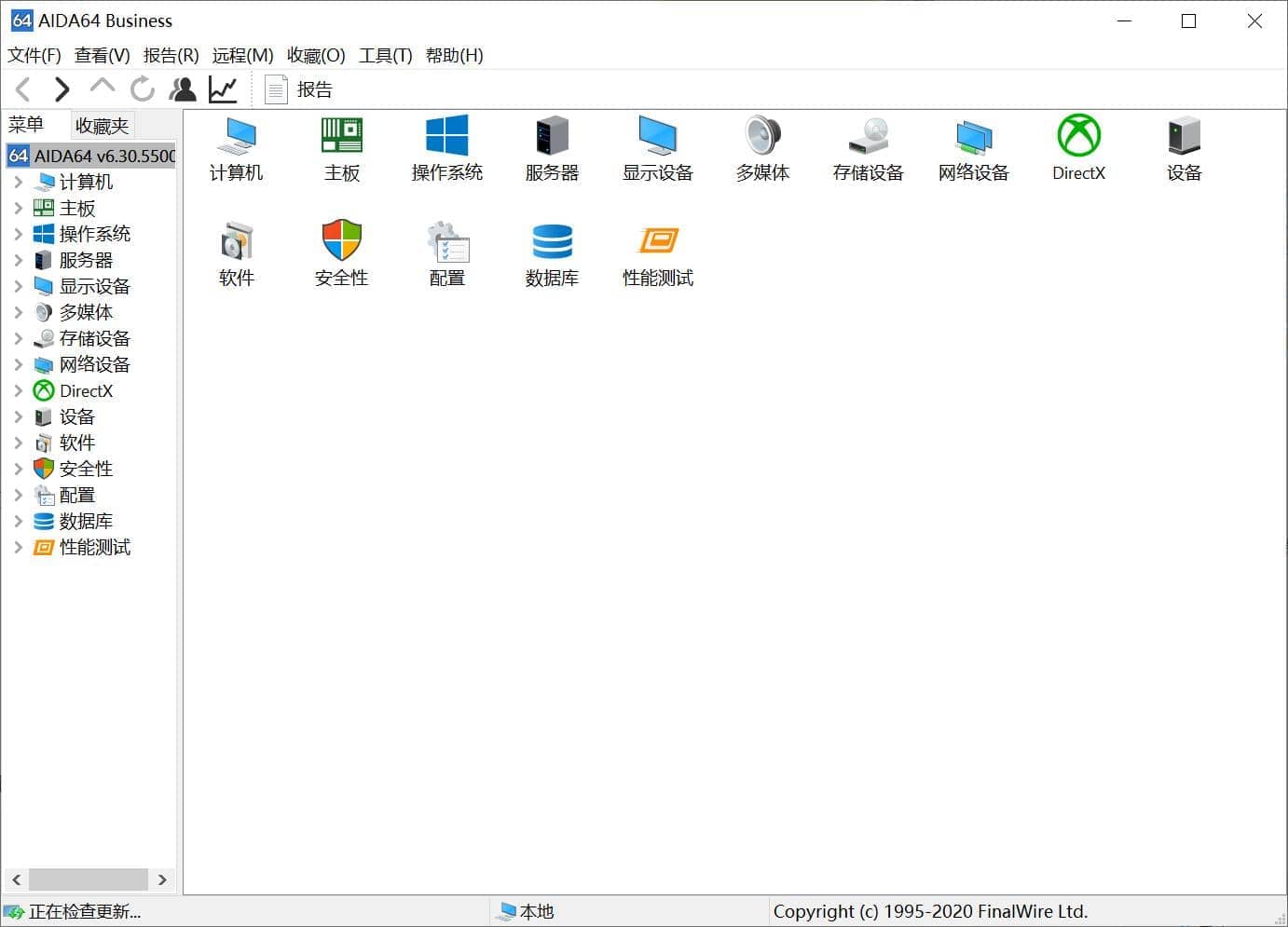Click the DirectX category icon
This screenshot has height=927, width=1288.
tap(1078, 149)
